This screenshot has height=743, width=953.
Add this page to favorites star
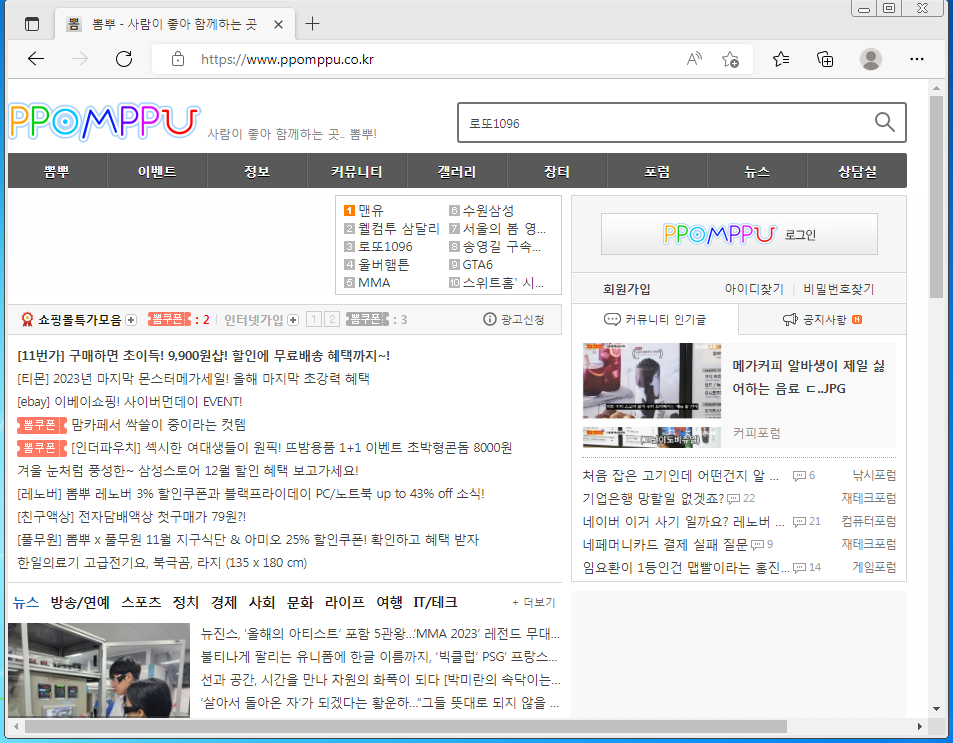(730, 59)
